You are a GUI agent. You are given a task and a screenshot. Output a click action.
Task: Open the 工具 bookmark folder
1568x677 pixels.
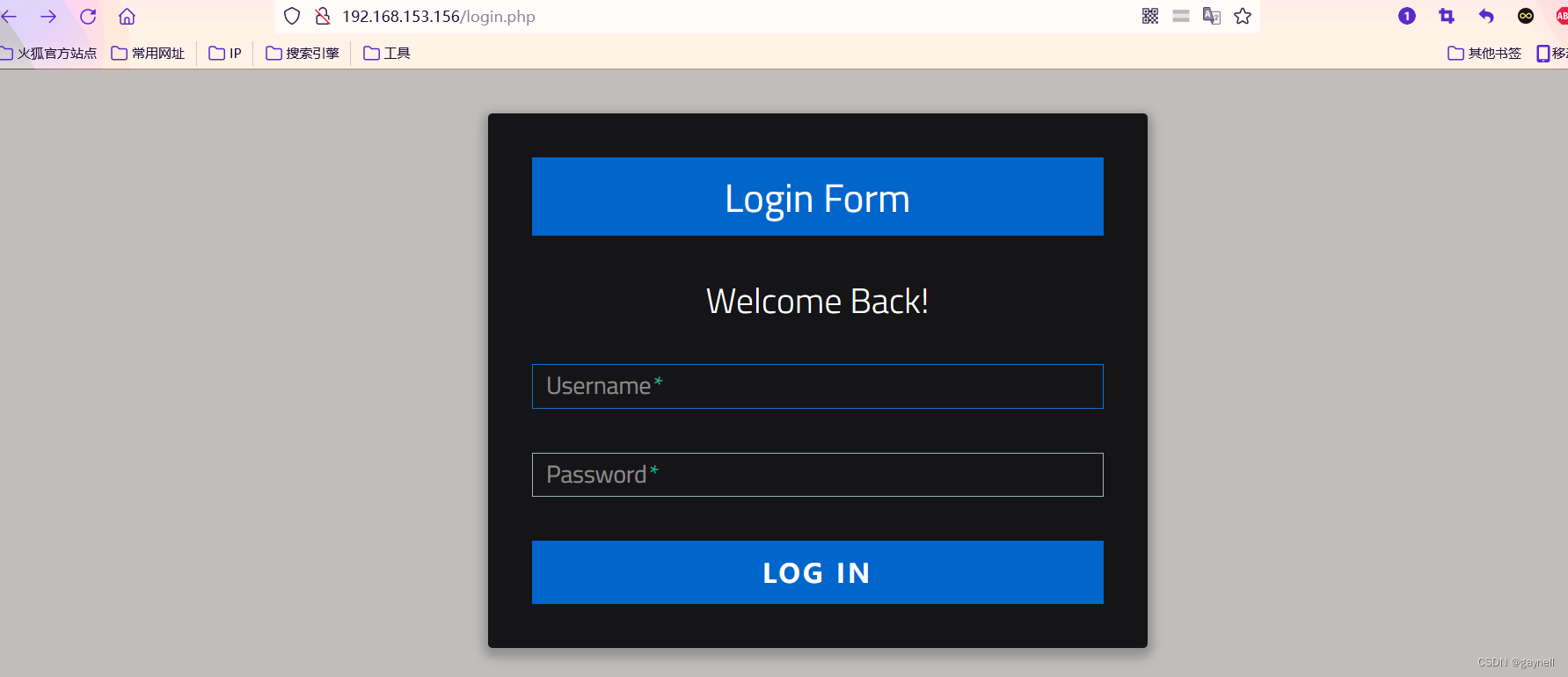387,54
